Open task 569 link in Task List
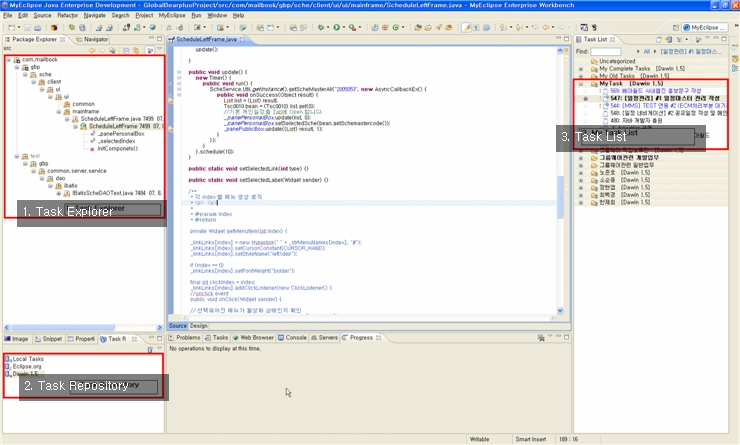The width and height of the screenshot is (740, 445). point(656,91)
